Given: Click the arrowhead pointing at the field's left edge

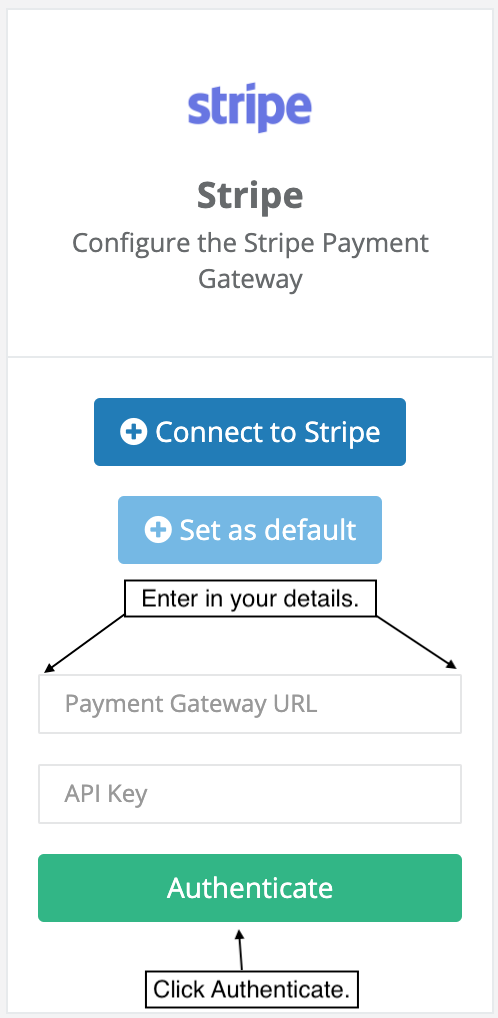Looking at the screenshot, I should coord(49,668).
